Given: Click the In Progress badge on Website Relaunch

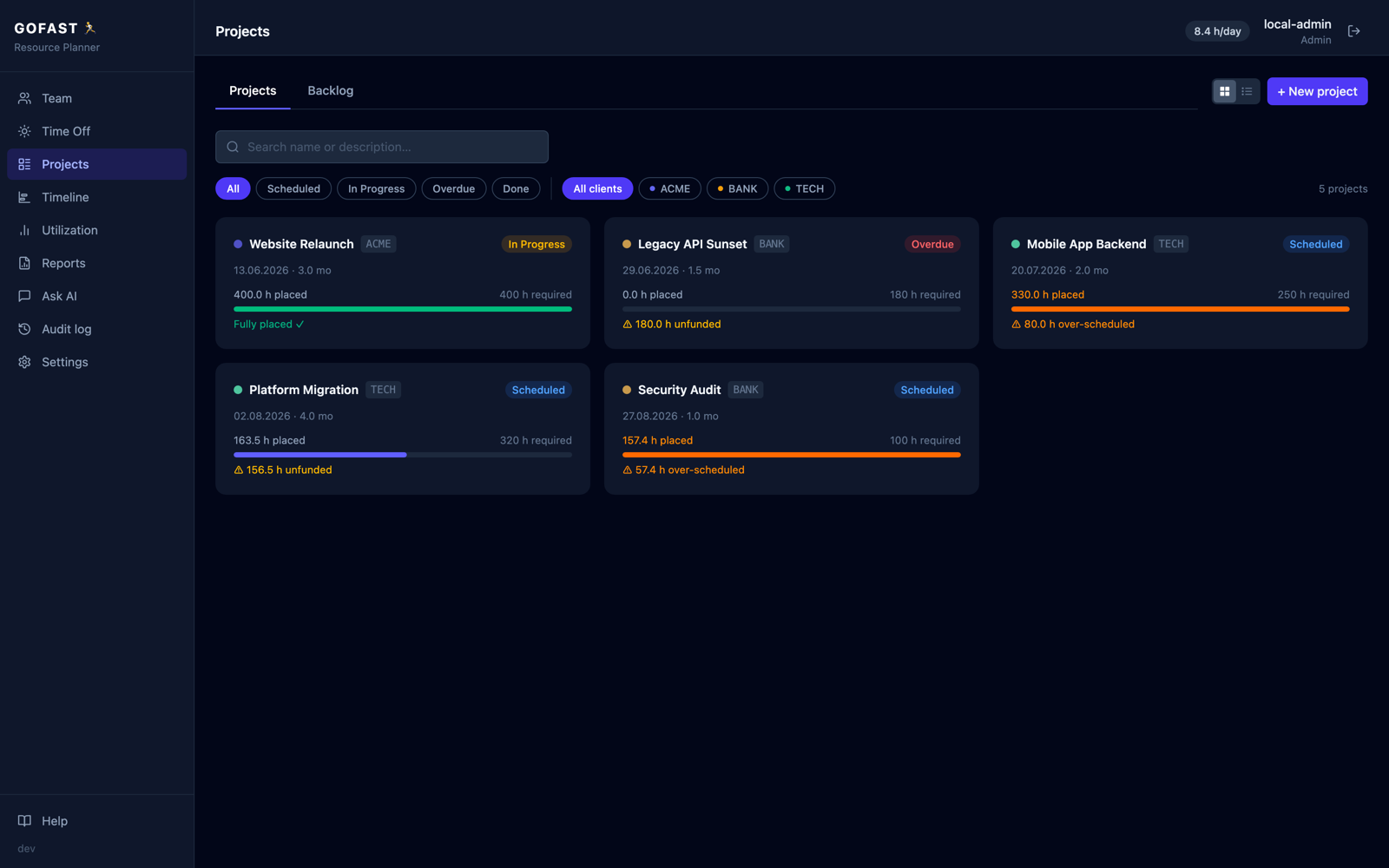Looking at the screenshot, I should pyautogui.click(x=537, y=244).
